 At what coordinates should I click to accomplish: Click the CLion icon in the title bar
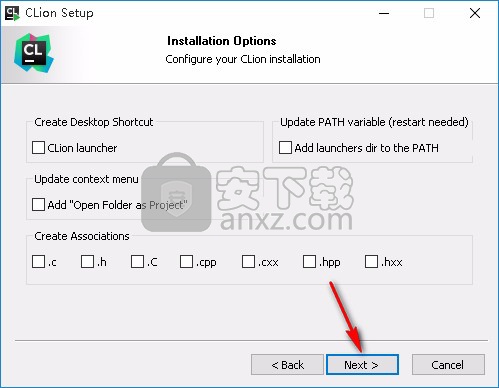point(12,13)
